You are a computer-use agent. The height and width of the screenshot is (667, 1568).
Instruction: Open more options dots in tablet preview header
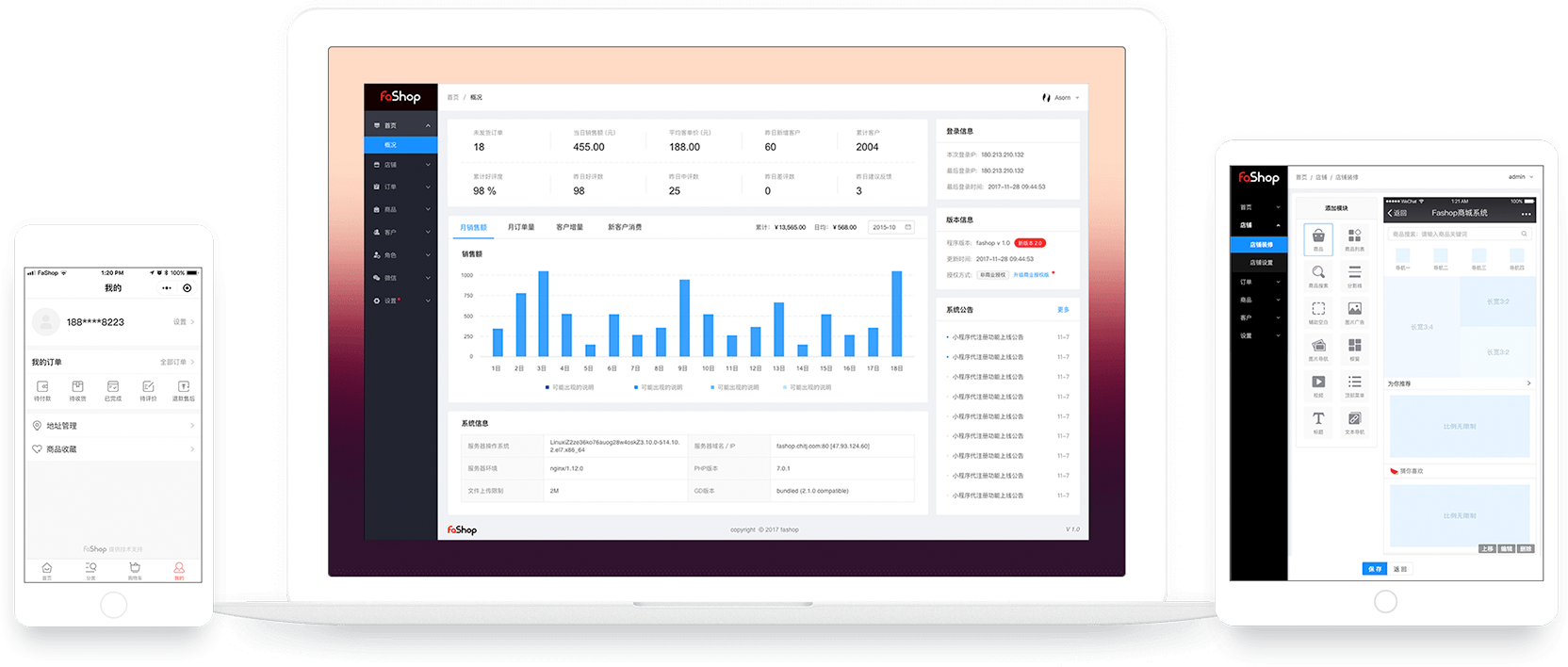[x=1526, y=214]
